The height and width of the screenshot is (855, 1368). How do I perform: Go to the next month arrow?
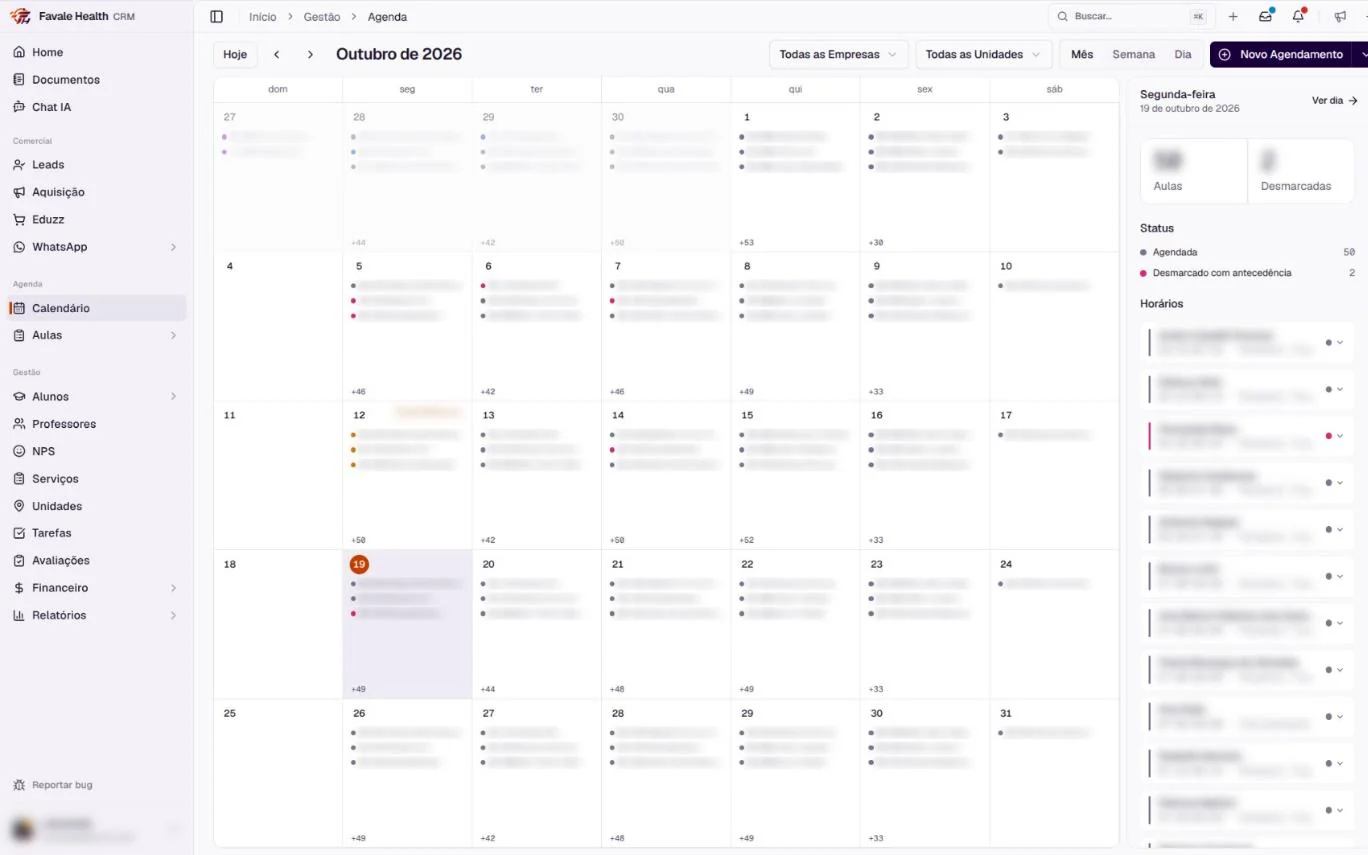point(310,54)
